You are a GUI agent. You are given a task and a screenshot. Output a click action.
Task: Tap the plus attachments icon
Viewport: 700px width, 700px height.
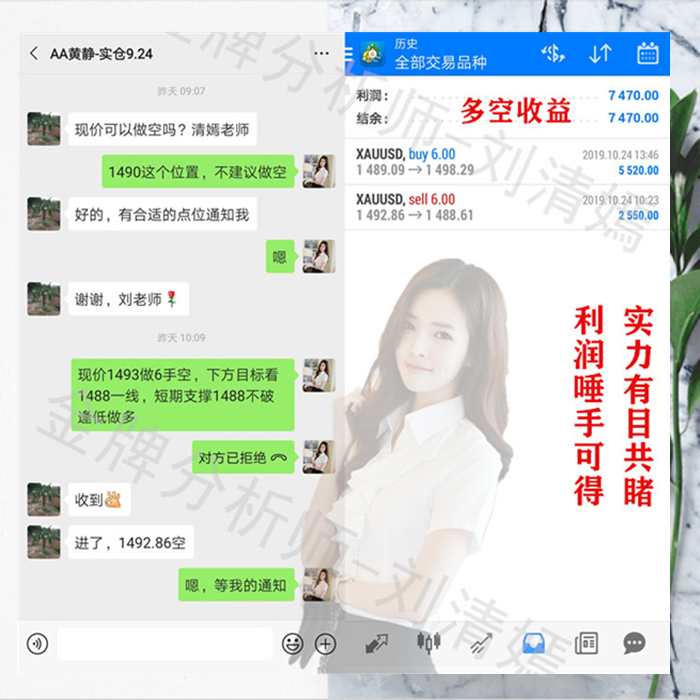[325, 644]
